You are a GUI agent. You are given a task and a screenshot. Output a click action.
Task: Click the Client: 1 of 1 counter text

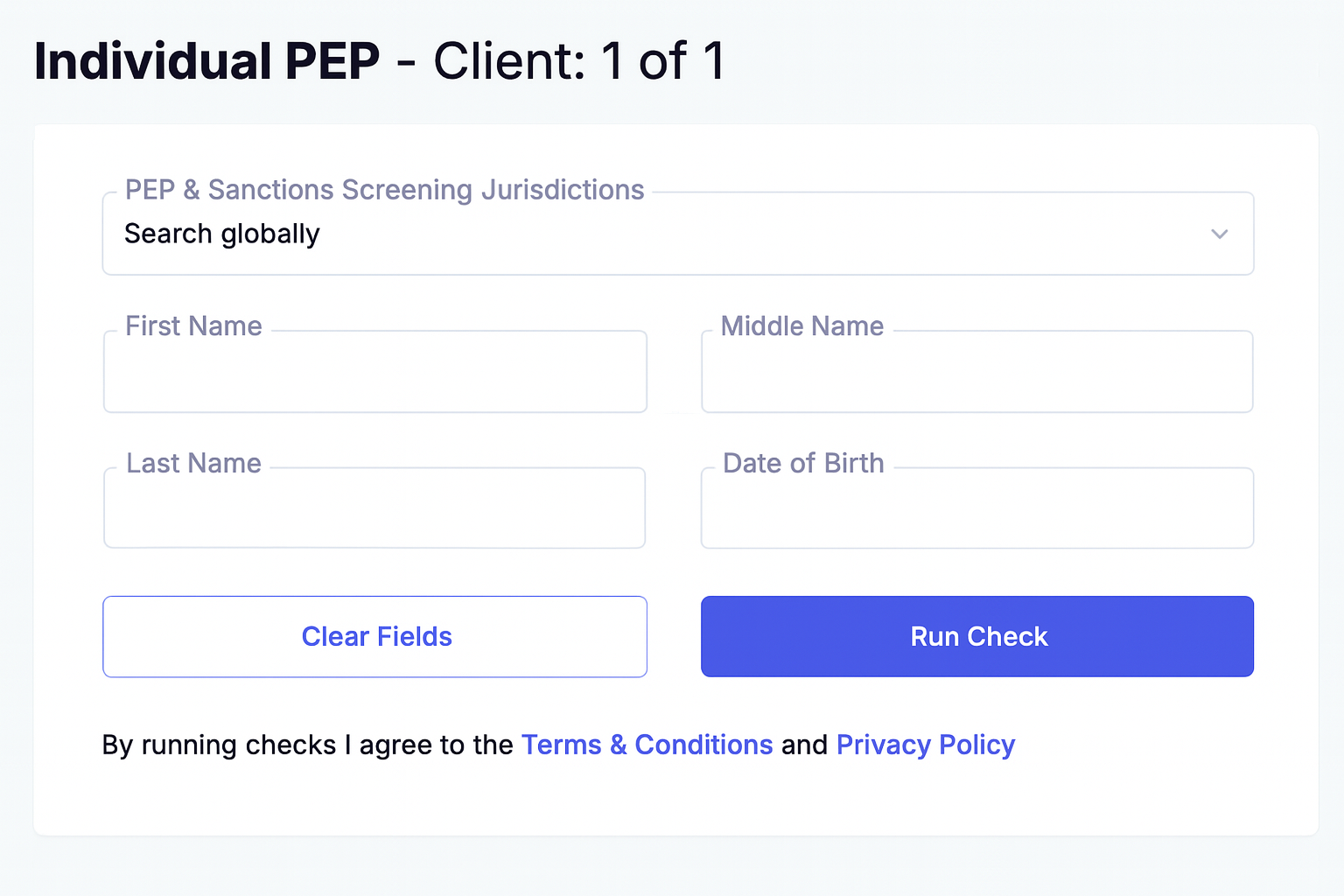(579, 61)
